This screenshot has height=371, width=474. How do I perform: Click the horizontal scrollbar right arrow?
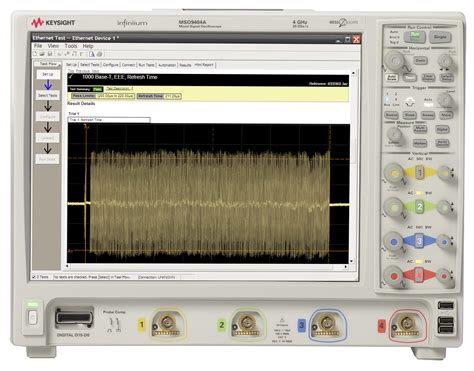(x=346, y=267)
